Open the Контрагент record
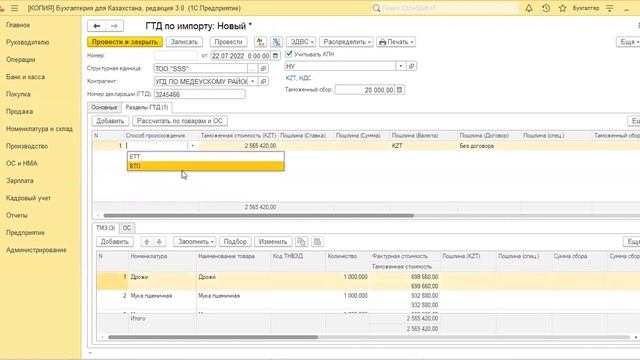 [263, 82]
